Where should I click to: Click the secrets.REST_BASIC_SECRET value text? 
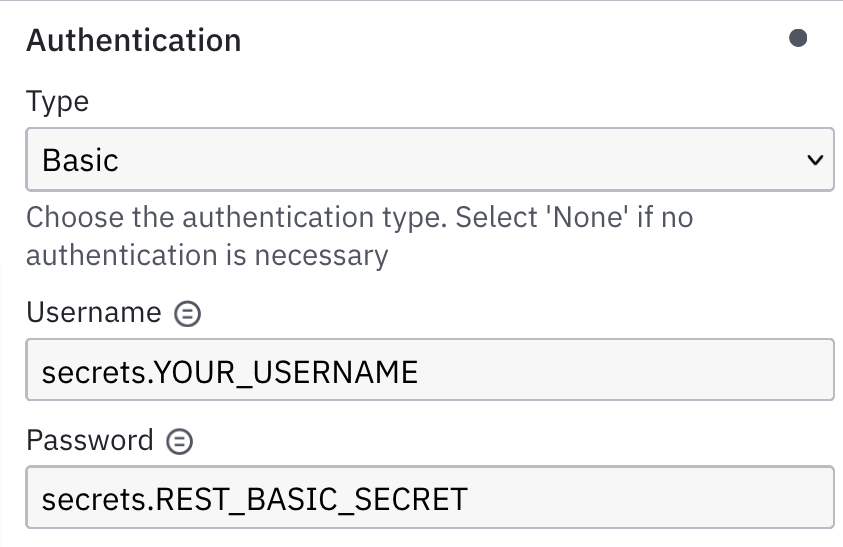tap(254, 497)
